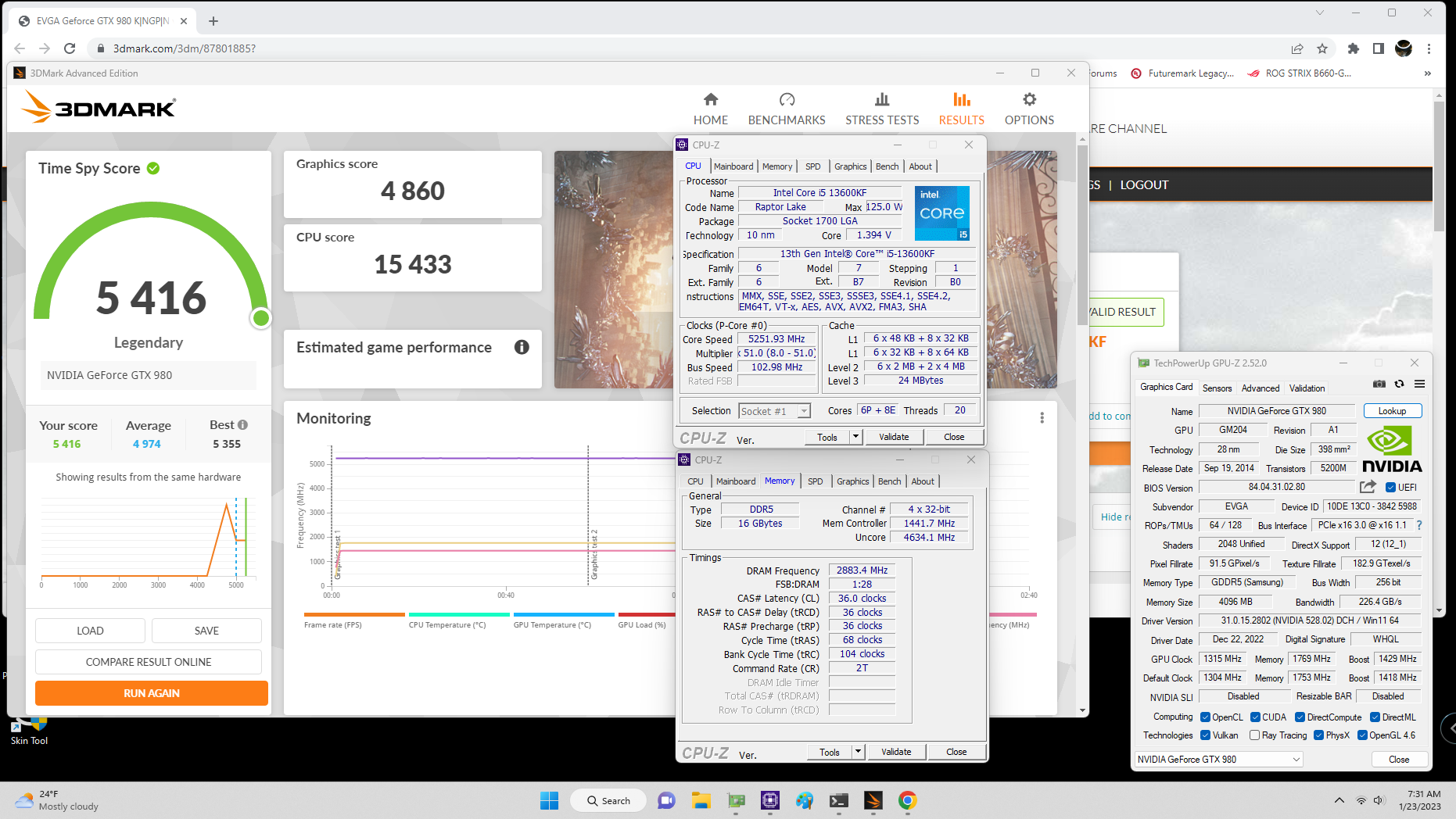Select the RESULTS tab in 3DMark
This screenshot has width=1456, height=819.
tap(961, 109)
